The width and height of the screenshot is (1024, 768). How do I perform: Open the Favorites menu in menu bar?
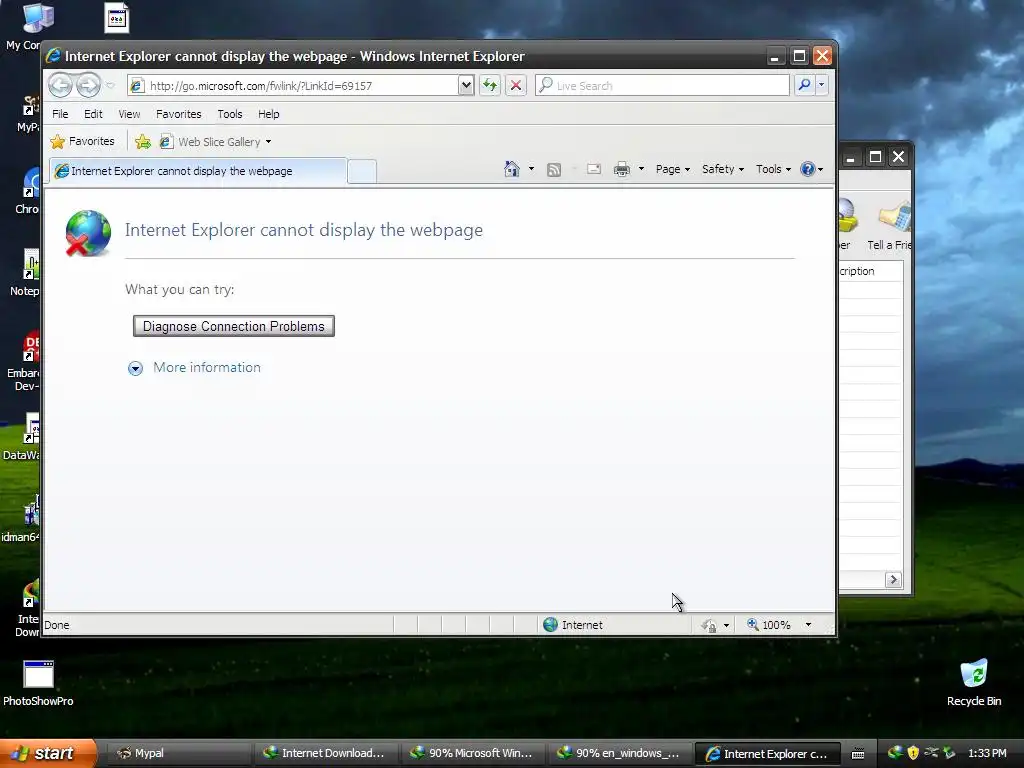click(178, 114)
